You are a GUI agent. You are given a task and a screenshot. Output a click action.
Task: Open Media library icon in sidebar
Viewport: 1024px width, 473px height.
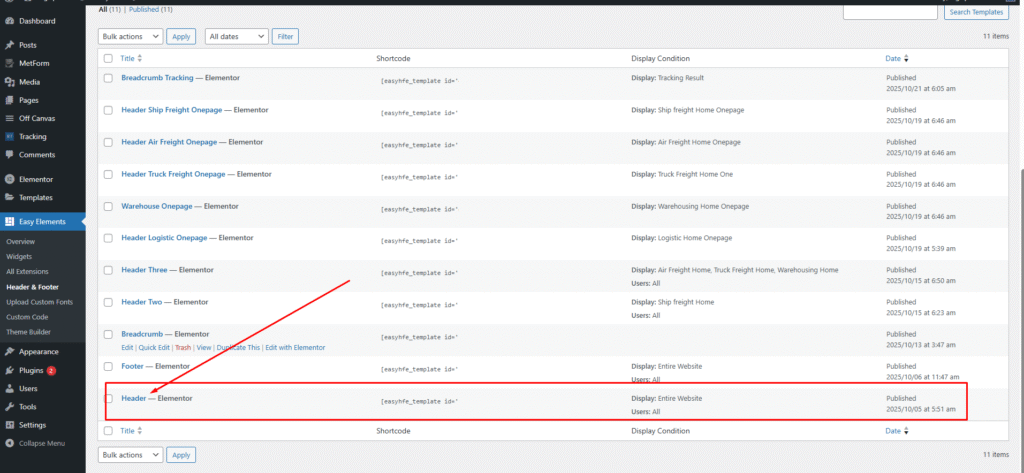click(9, 82)
